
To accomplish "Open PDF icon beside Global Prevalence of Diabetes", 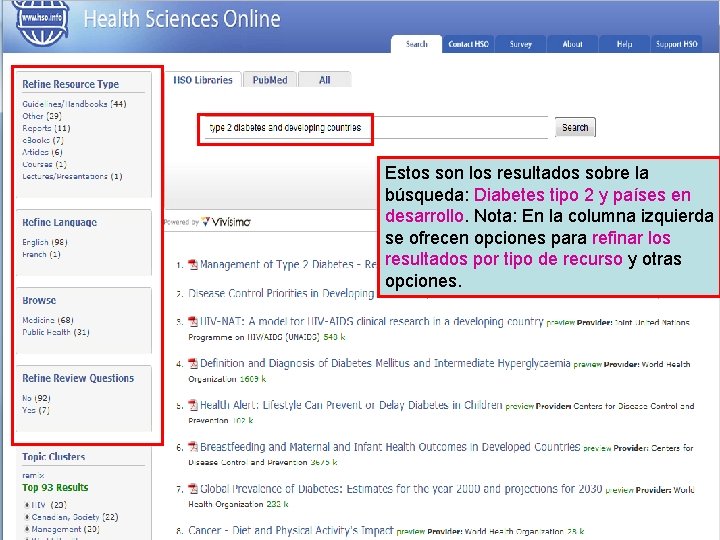I will coord(193,489).
